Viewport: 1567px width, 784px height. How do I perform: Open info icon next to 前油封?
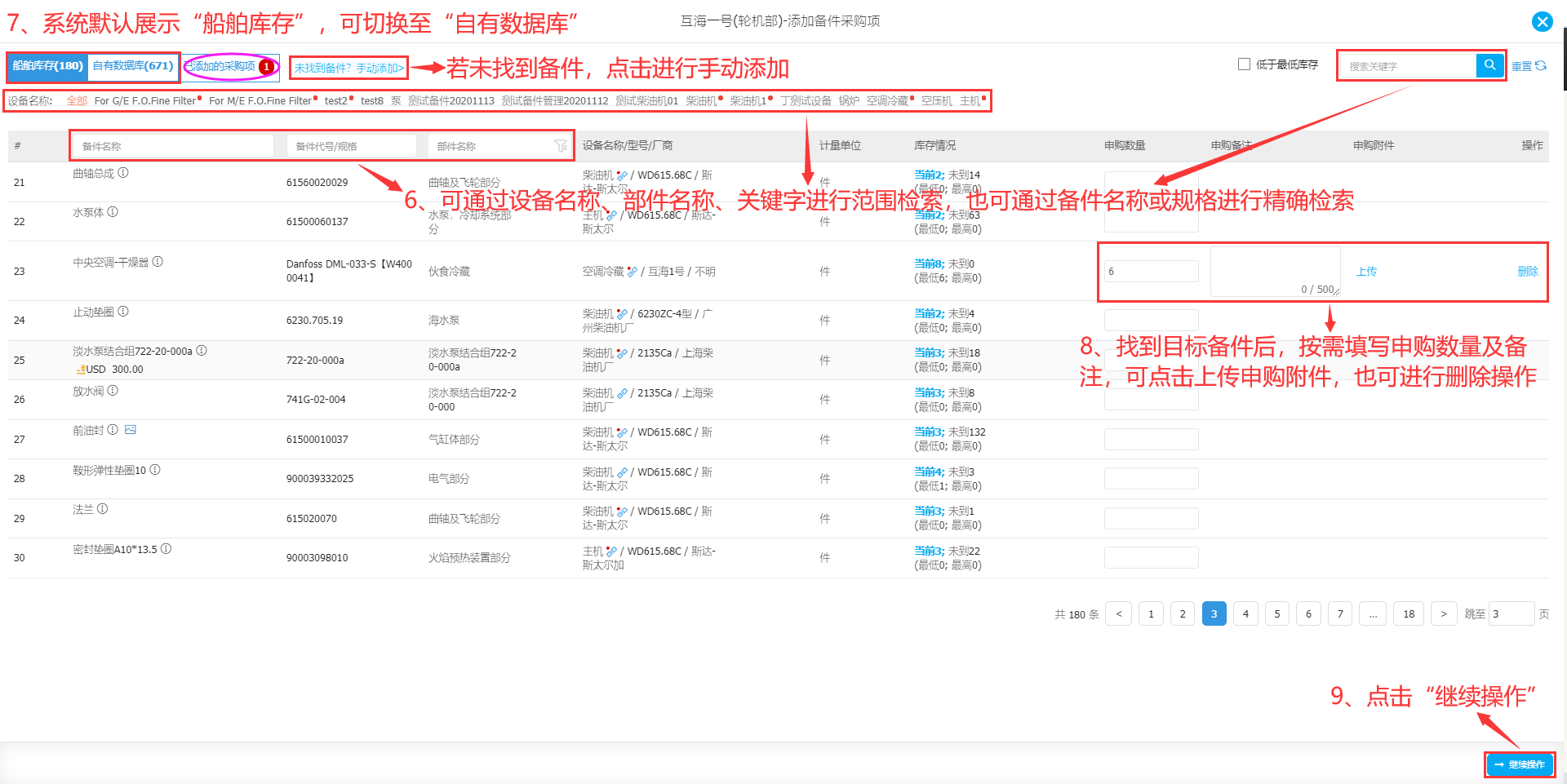113,430
